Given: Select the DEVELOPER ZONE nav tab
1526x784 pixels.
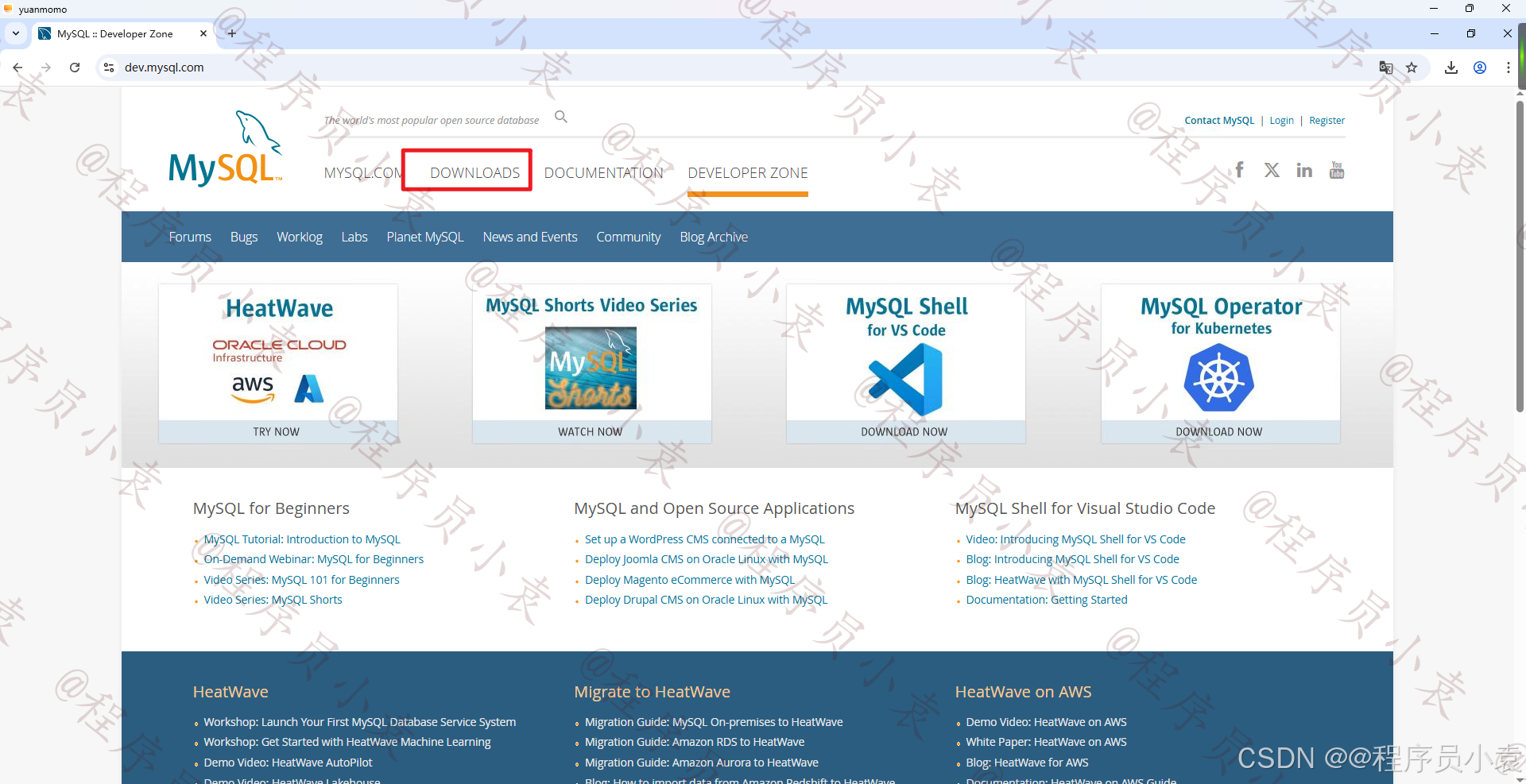Looking at the screenshot, I should (748, 172).
